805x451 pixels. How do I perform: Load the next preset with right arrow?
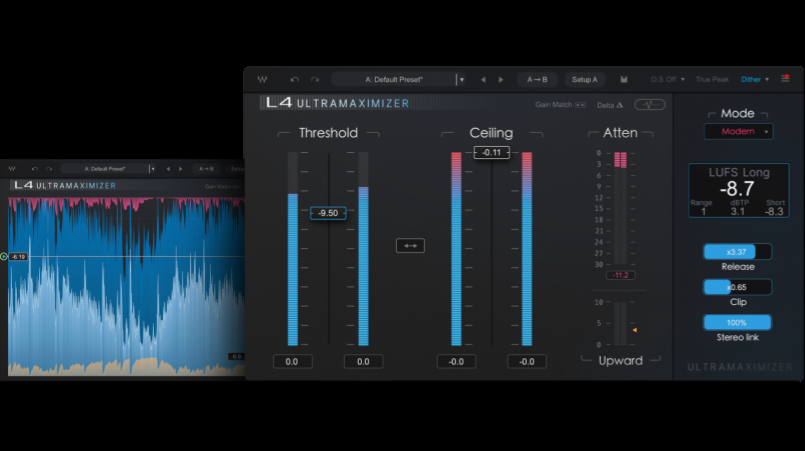(501, 79)
